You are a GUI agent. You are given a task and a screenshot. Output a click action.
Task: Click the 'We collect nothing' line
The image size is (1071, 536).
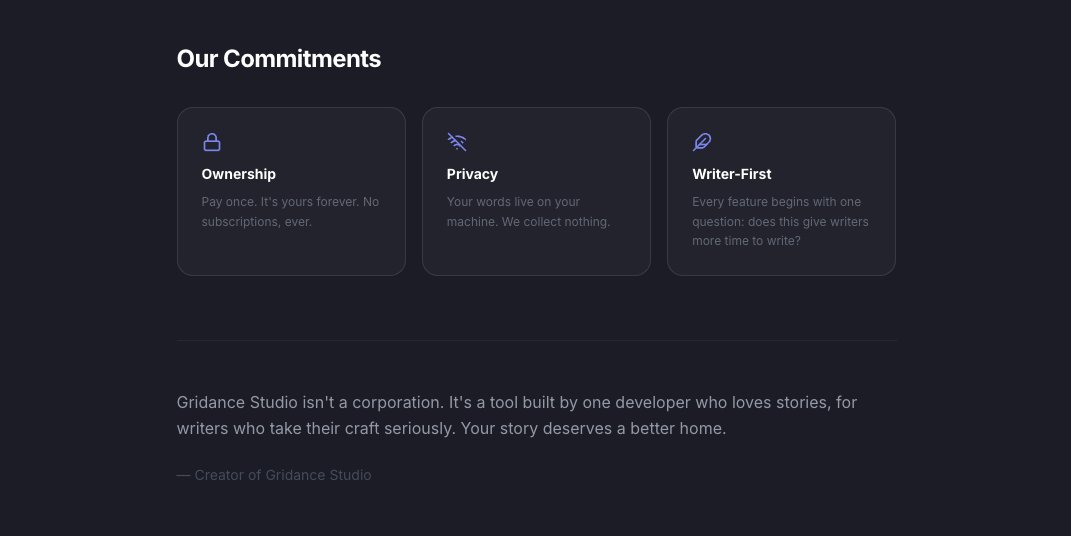pyautogui.click(x=556, y=222)
